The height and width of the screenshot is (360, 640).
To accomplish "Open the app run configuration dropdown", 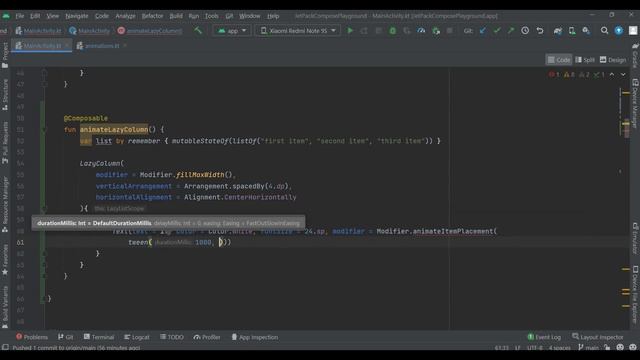I will coord(232,31).
